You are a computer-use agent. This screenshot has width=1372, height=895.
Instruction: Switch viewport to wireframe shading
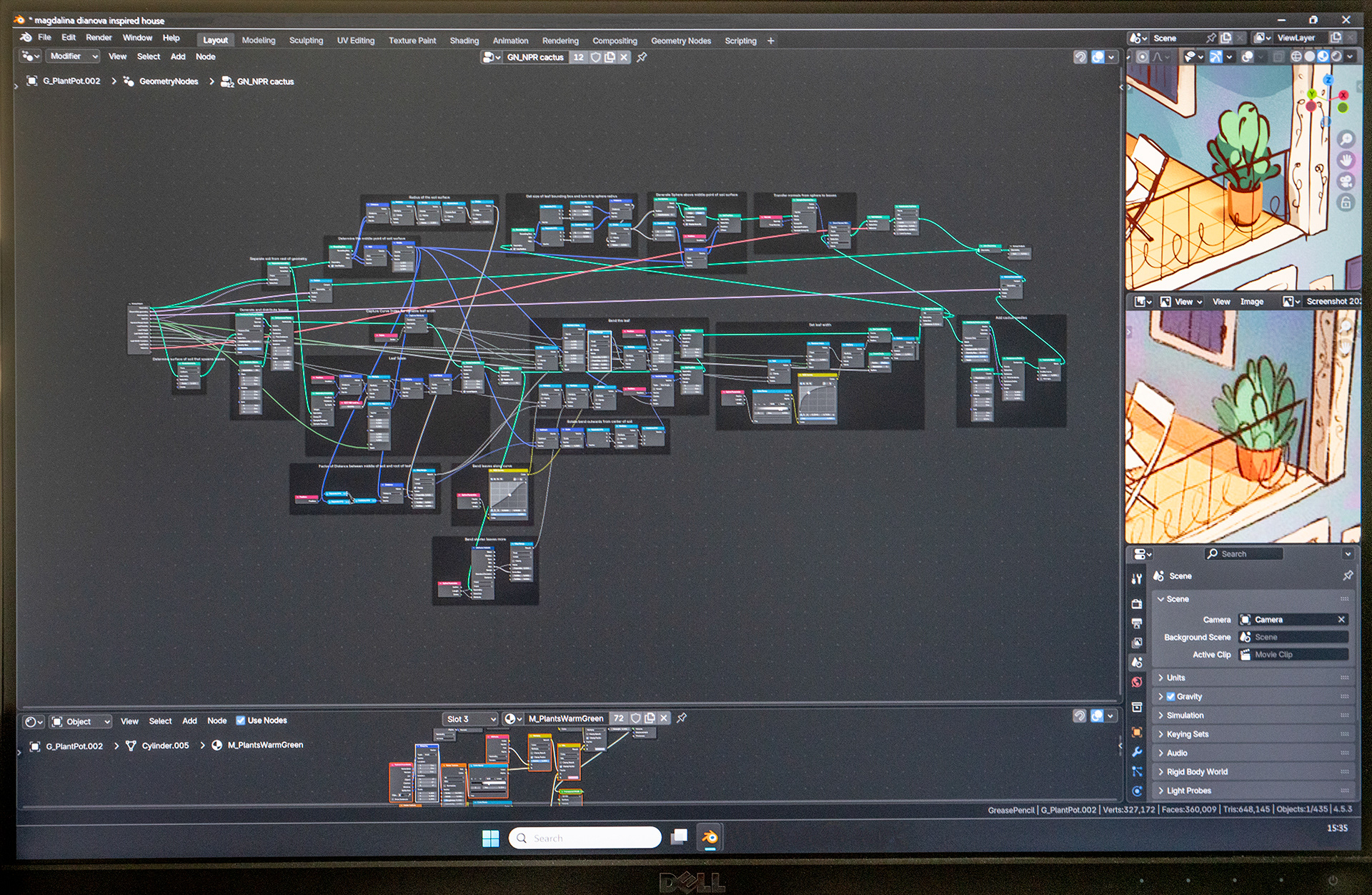1296,56
